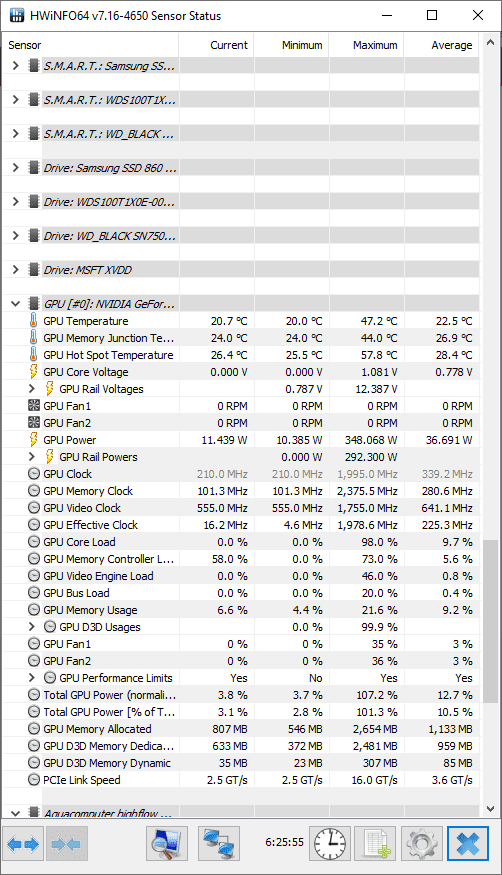
Task: Open sensor settings gear icon
Action: [422, 844]
